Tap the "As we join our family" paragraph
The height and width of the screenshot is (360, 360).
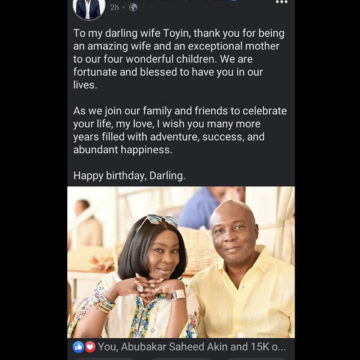pyautogui.click(x=180, y=130)
